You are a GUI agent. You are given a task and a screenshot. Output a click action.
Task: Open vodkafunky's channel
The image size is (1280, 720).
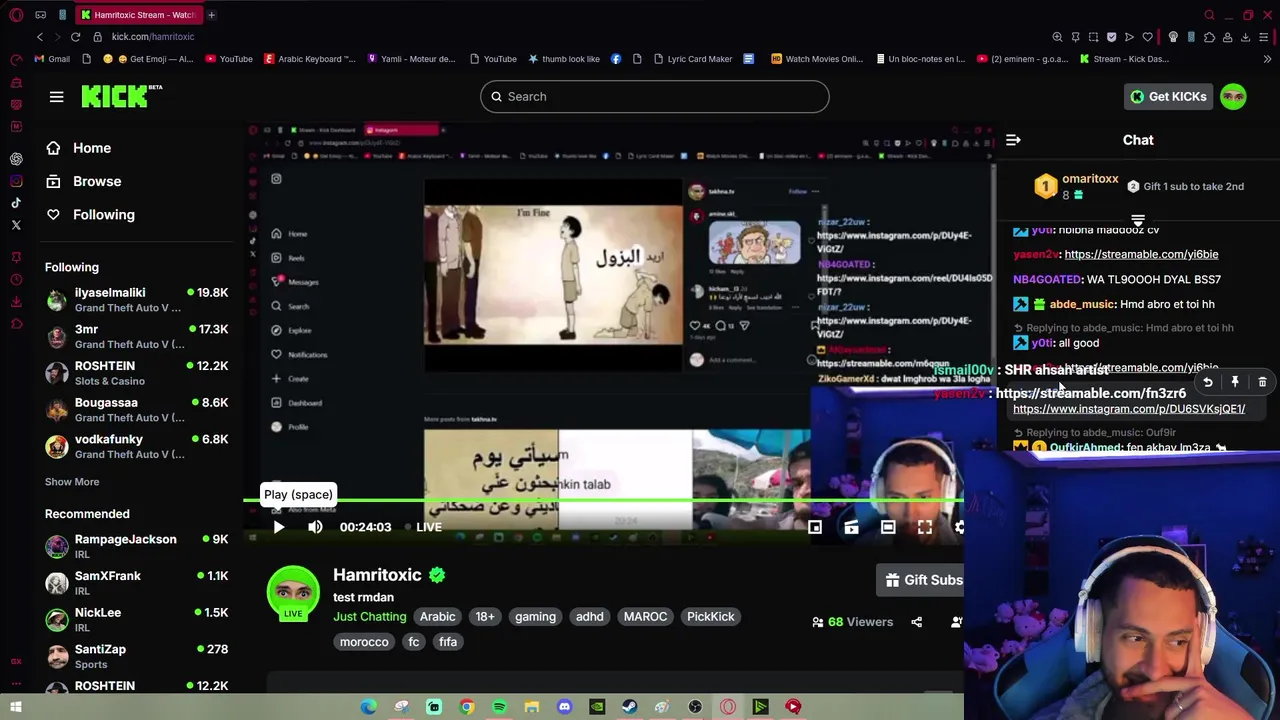pos(137,446)
